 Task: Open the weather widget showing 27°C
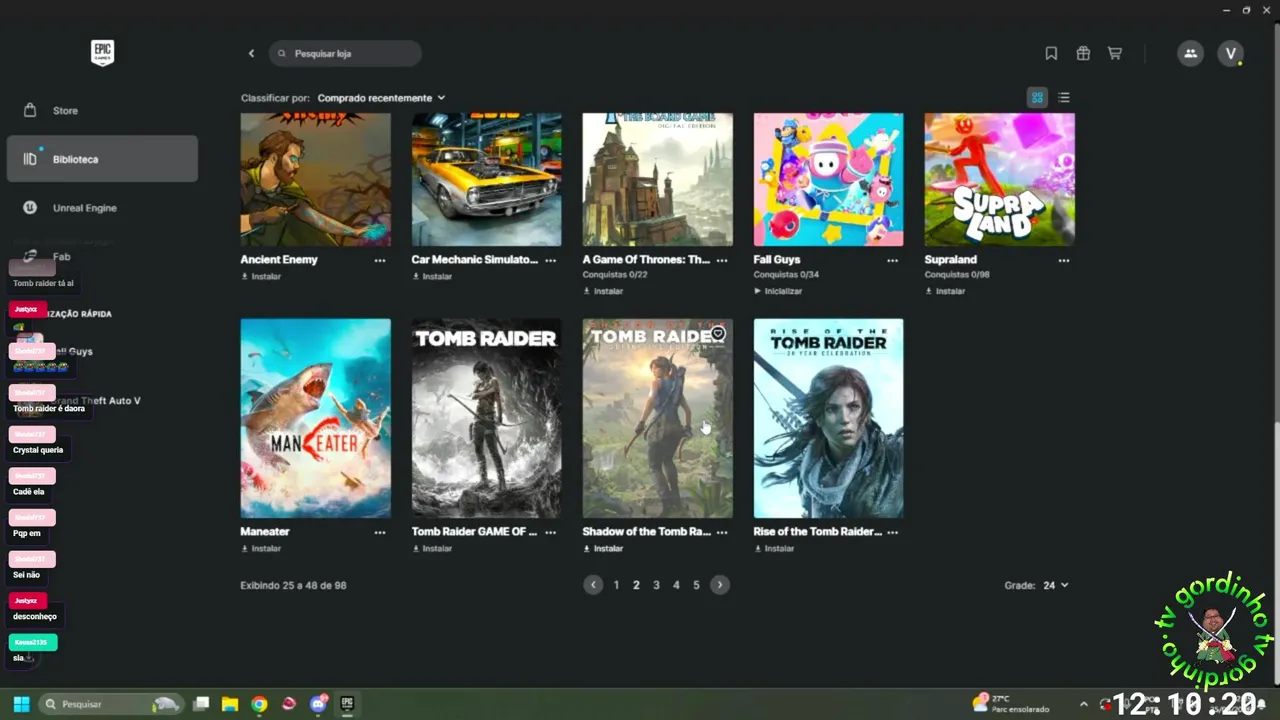point(1010,704)
